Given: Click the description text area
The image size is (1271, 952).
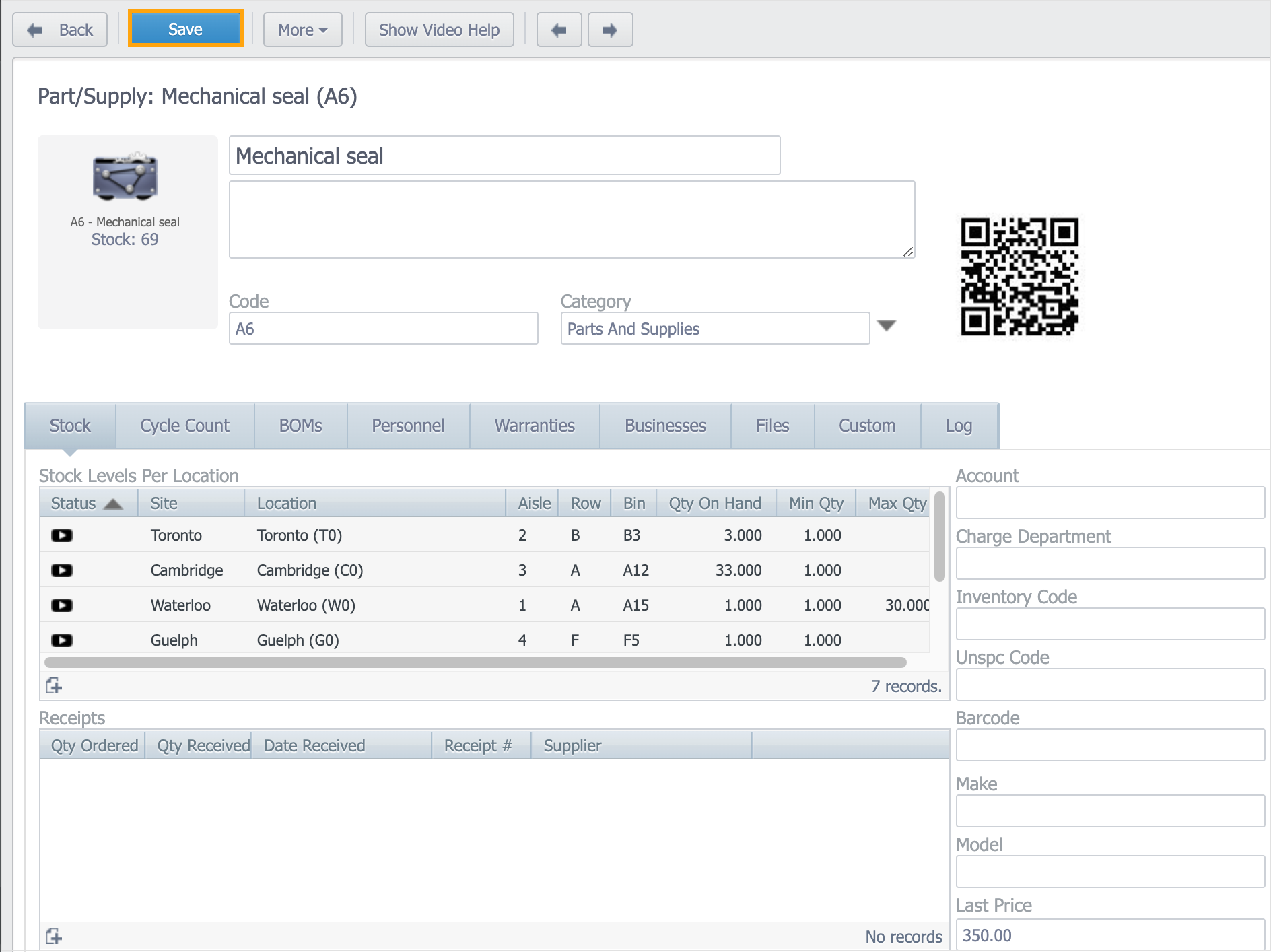Looking at the screenshot, I should (x=572, y=219).
